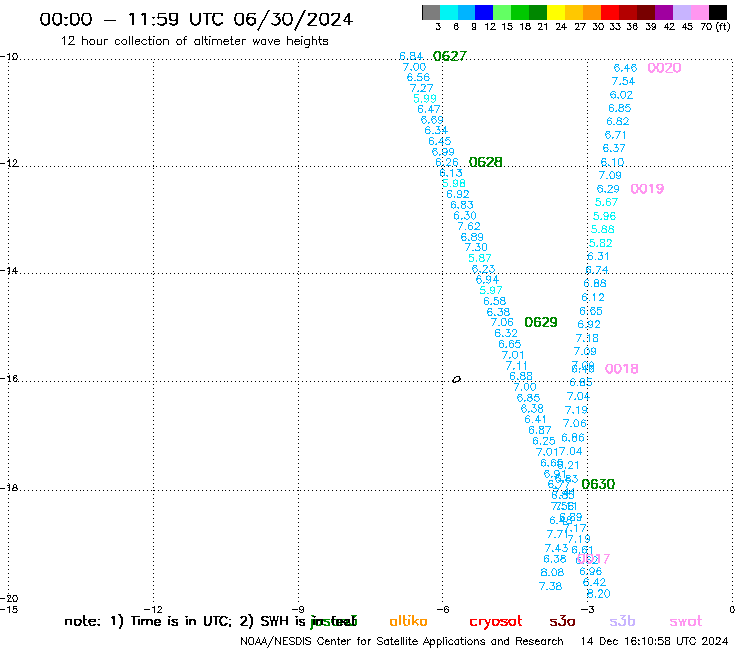This screenshot has height=650, width=740.
Task: Click the small island outline near latitude -16
Action: (456, 379)
